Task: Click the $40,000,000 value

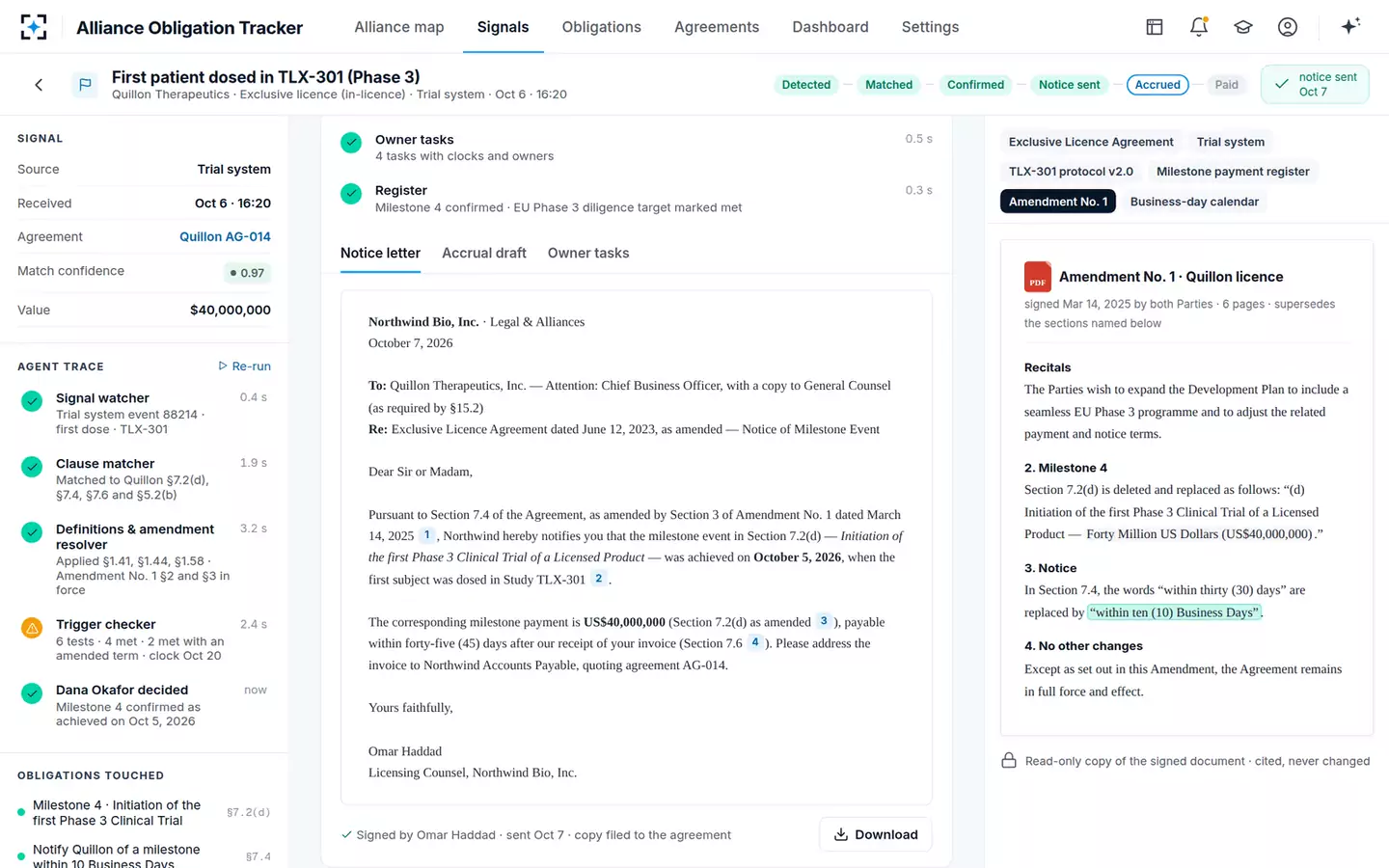Action: 231,310
